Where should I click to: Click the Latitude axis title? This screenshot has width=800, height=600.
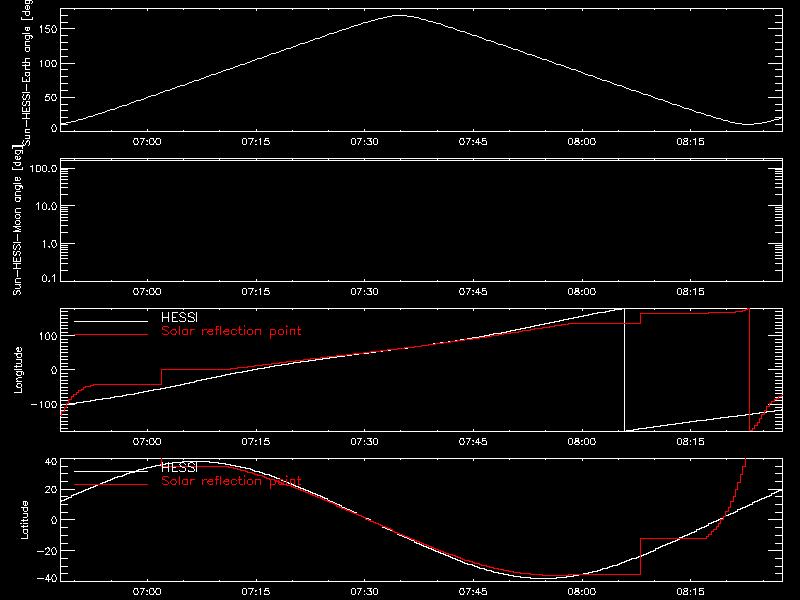click(x=24, y=520)
